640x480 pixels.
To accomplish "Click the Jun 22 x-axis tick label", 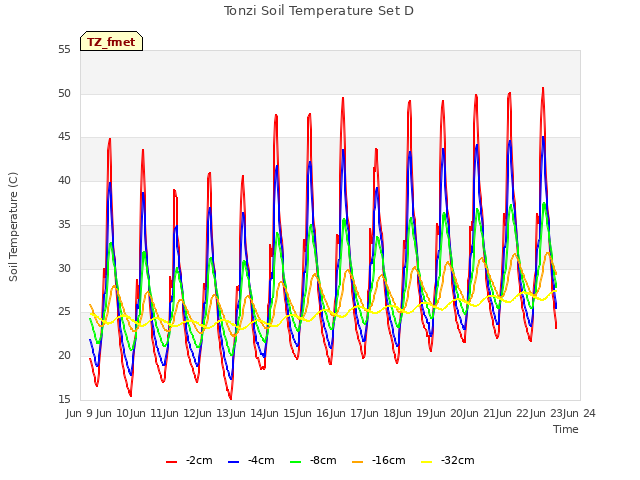I will point(513,414).
